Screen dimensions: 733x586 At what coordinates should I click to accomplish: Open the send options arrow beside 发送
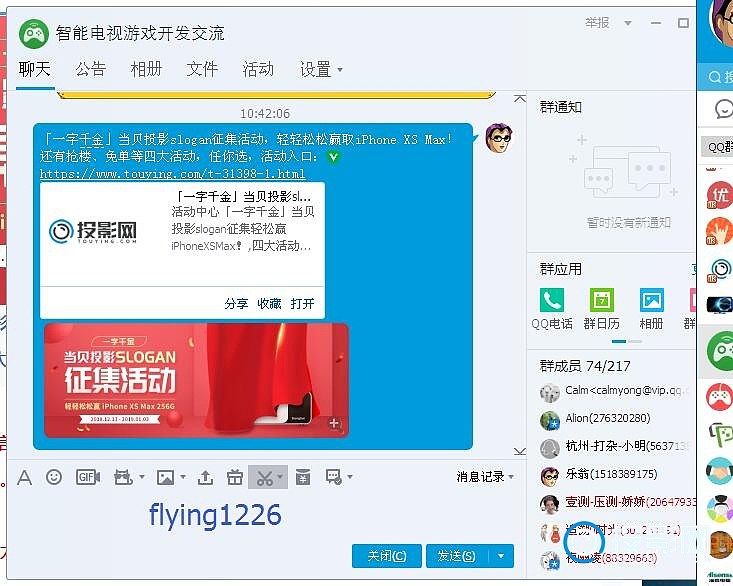[x=501, y=556]
